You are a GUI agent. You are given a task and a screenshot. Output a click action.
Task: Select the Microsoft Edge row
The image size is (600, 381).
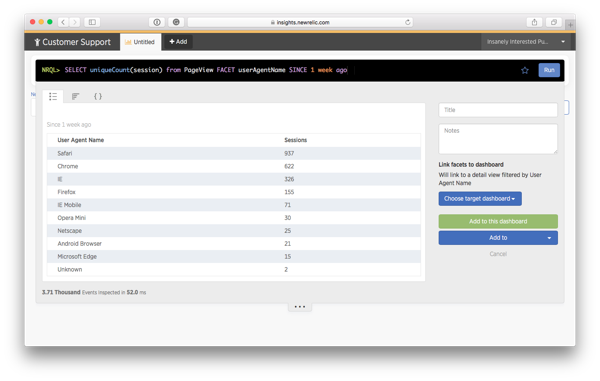[x=234, y=257]
